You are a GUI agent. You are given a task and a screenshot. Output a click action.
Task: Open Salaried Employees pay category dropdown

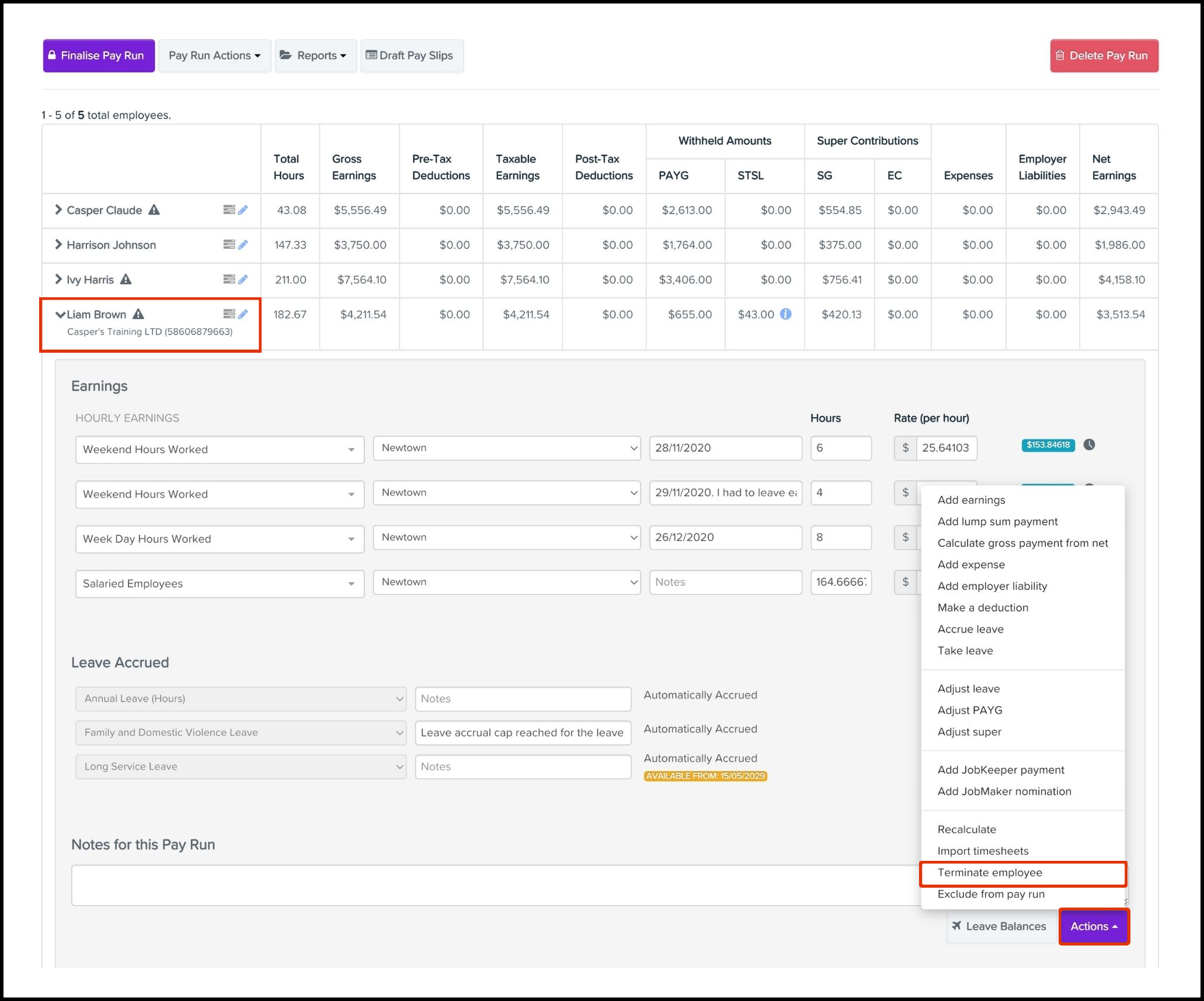pos(220,583)
